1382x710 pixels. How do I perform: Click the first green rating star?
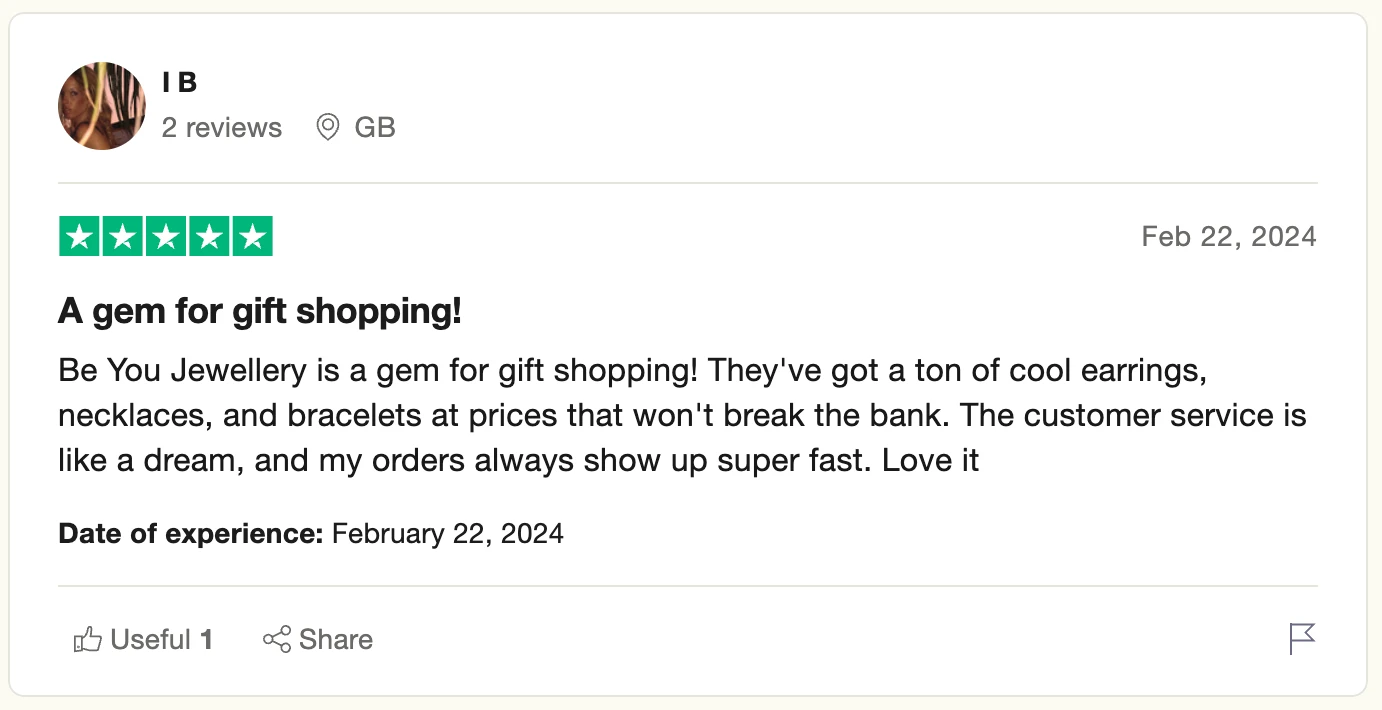[x=79, y=237]
